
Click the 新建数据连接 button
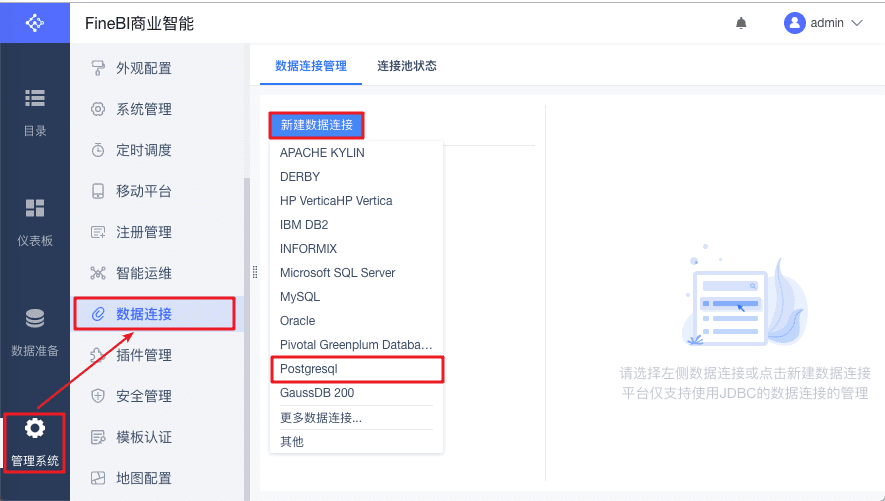[x=317, y=125]
